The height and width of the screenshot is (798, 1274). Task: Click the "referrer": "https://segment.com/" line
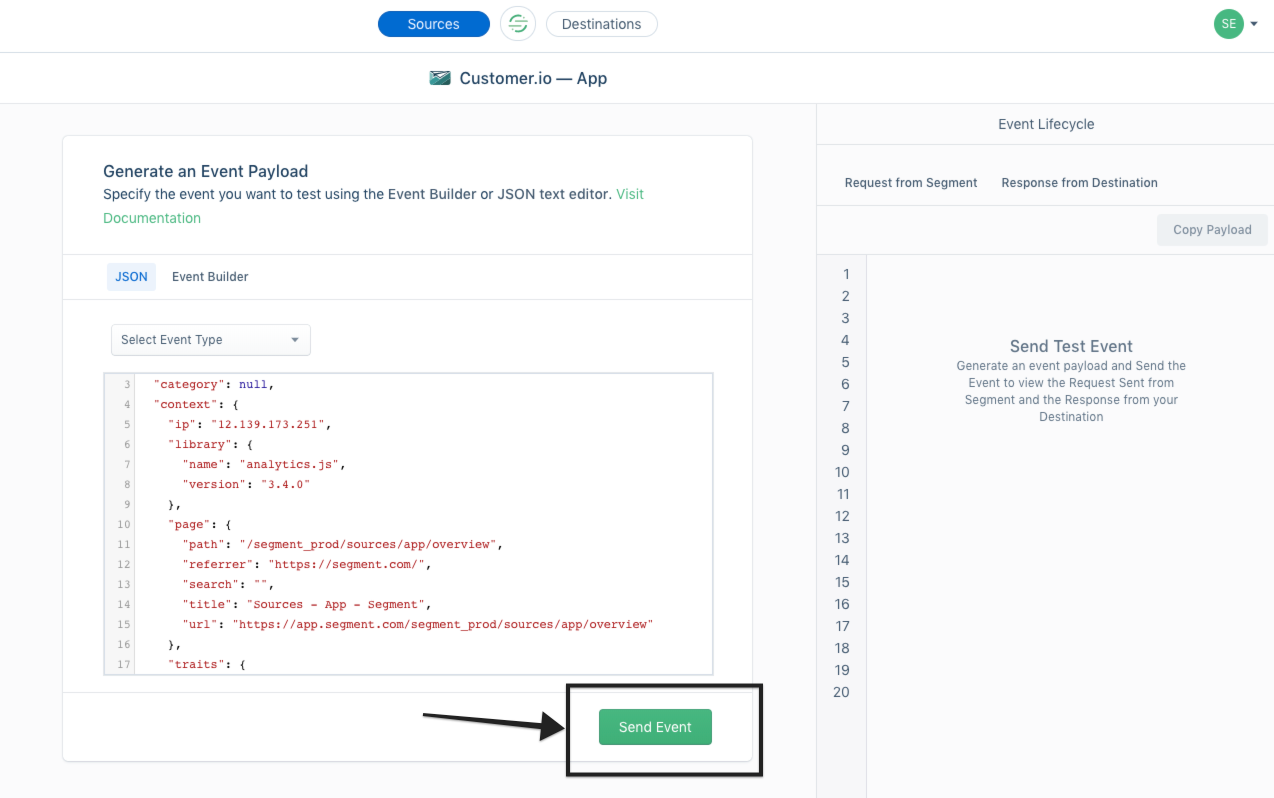[309, 564]
